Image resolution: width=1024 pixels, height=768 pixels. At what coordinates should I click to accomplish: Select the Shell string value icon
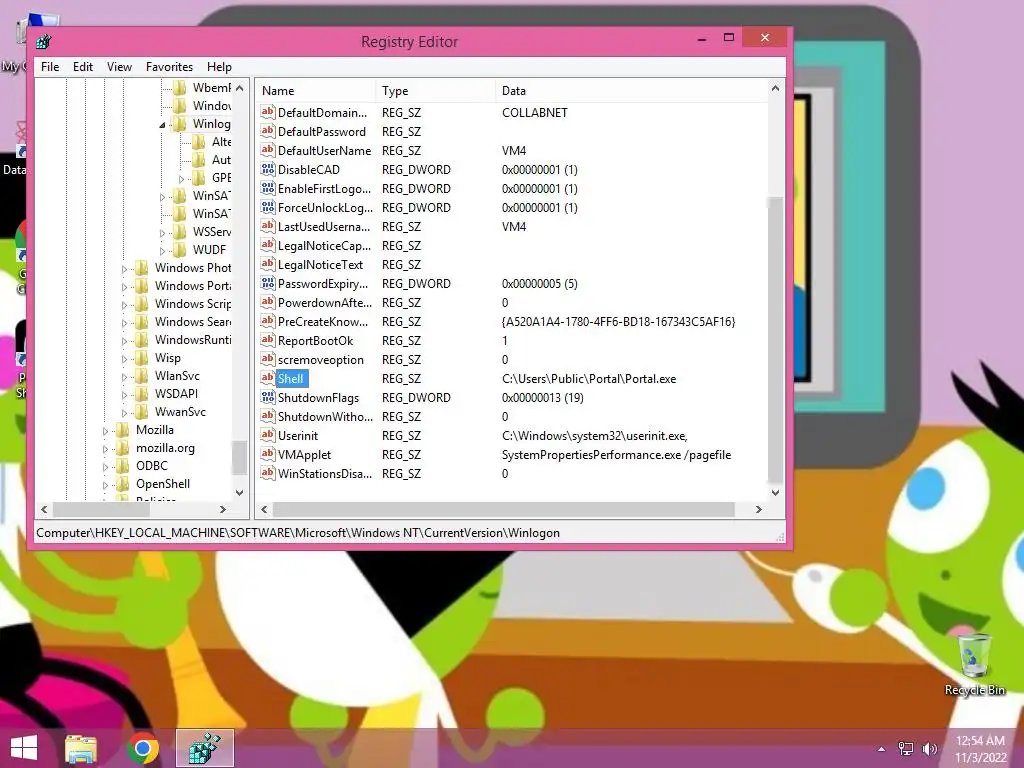[268, 378]
